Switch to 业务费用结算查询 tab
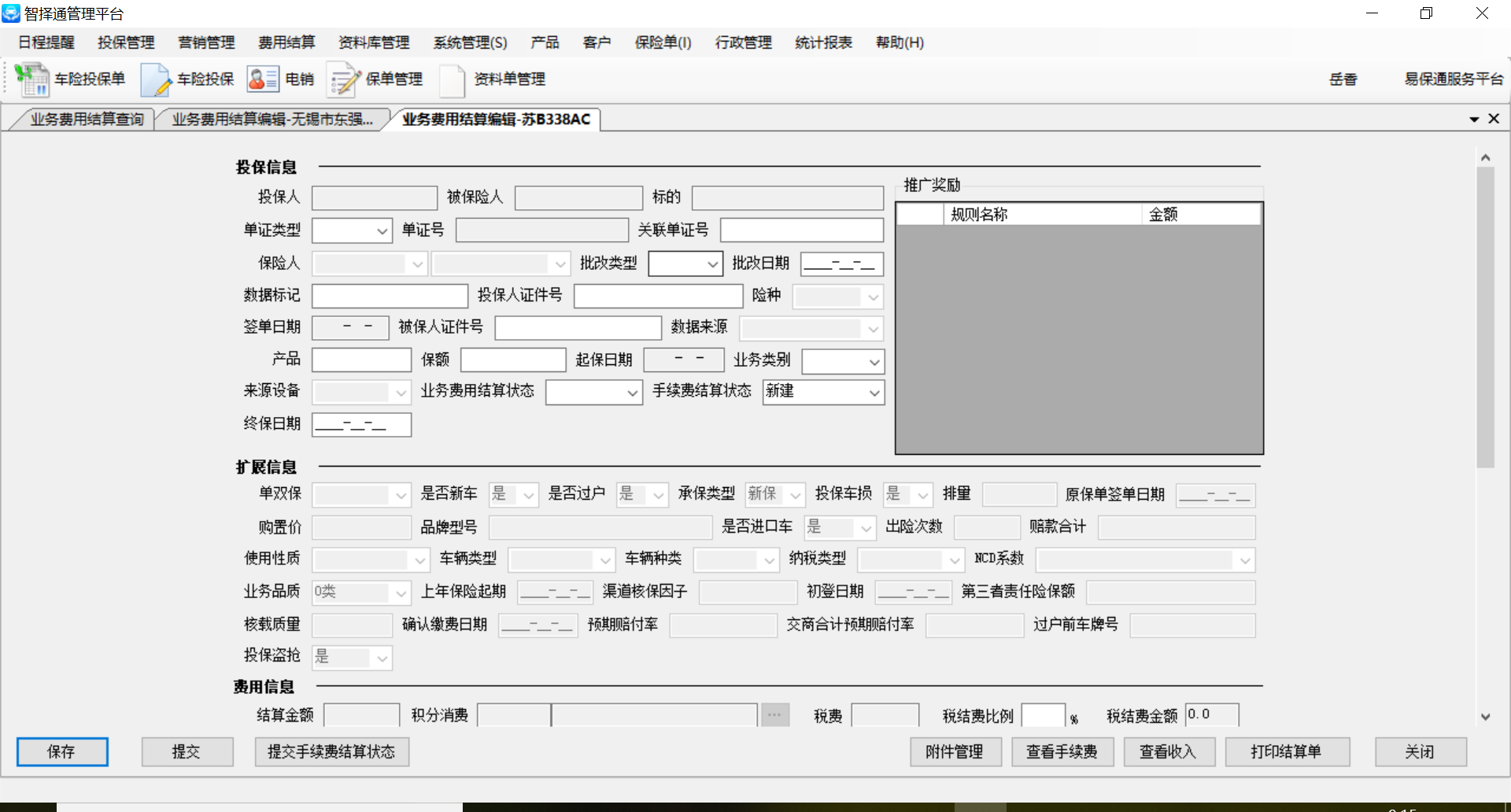The height and width of the screenshot is (812, 1511). click(x=87, y=120)
